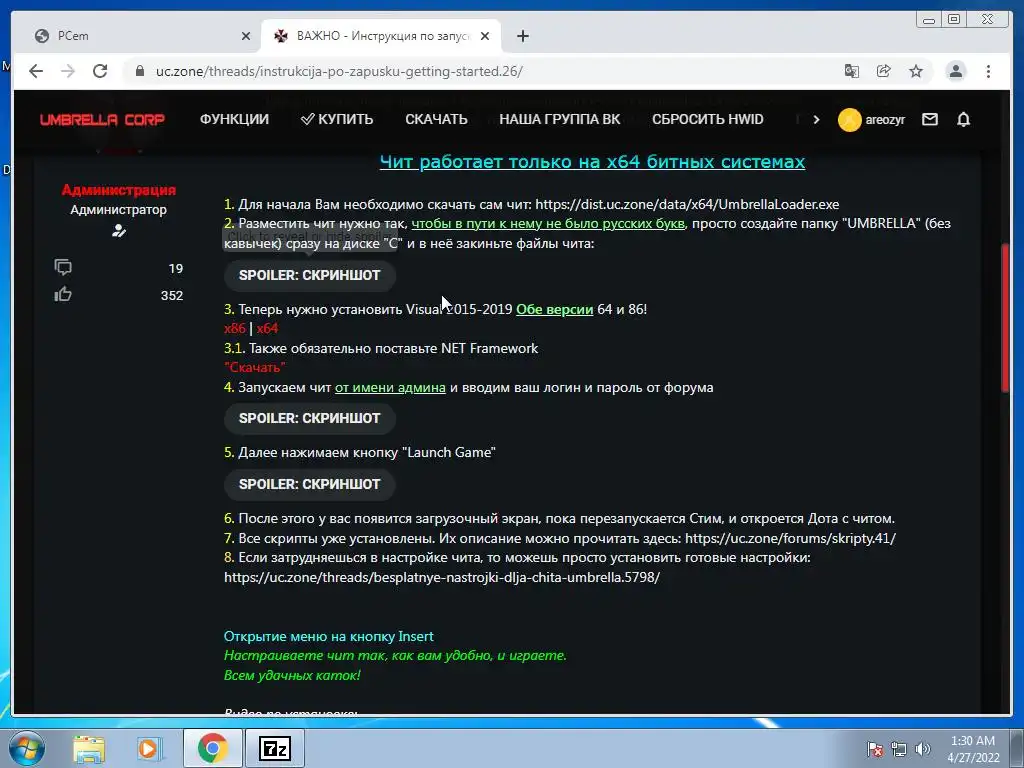Expand SPOILER: СКРИНШОТ under step 5
Image resolution: width=1024 pixels, height=768 pixels.
click(x=310, y=485)
